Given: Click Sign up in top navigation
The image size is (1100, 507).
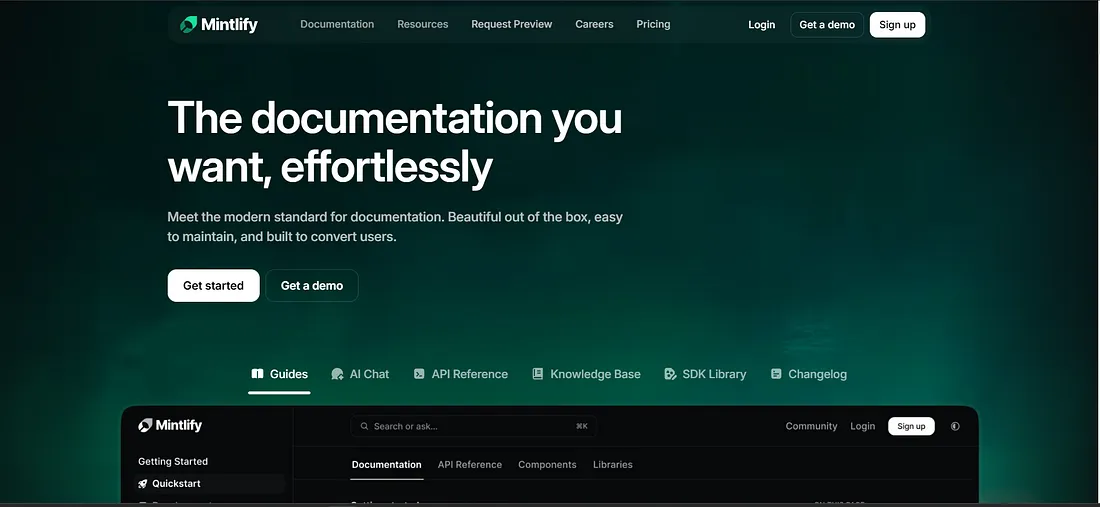Looking at the screenshot, I should [897, 25].
